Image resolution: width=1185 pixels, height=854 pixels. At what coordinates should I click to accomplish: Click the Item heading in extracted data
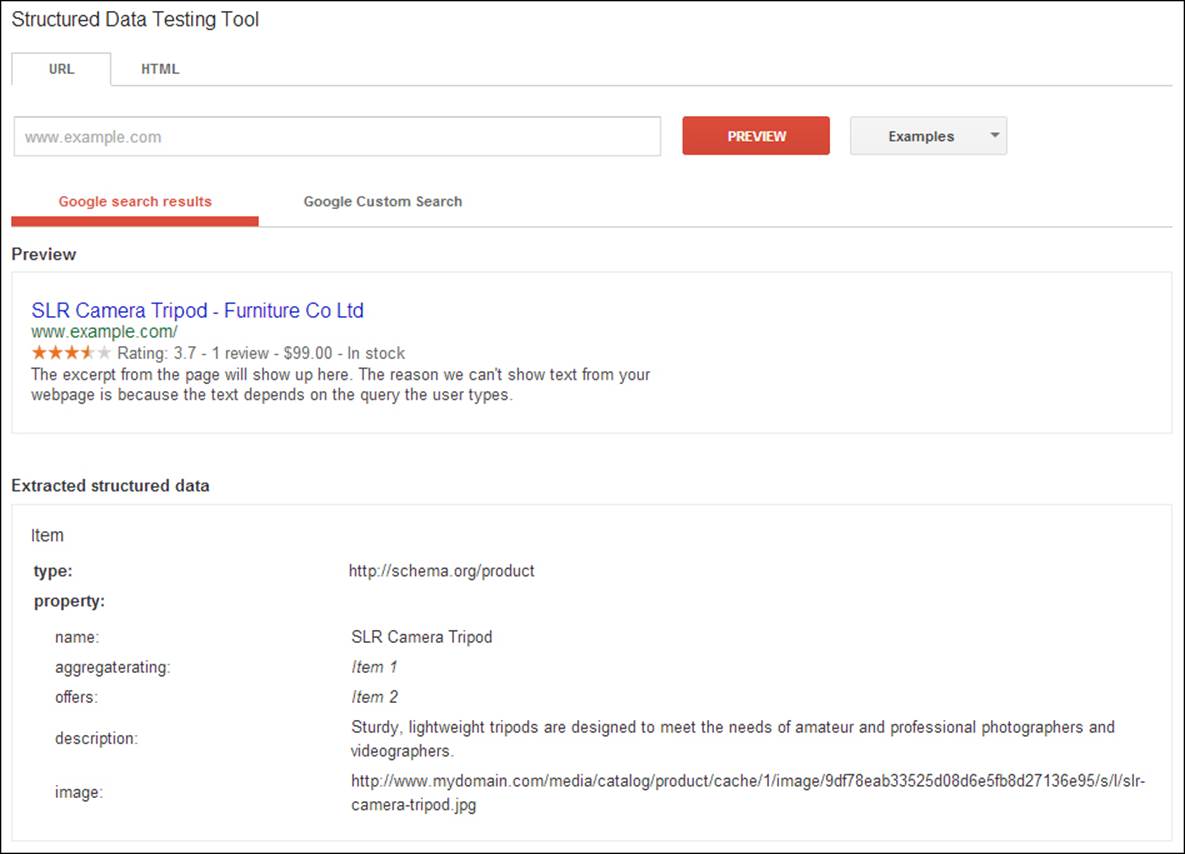47,536
